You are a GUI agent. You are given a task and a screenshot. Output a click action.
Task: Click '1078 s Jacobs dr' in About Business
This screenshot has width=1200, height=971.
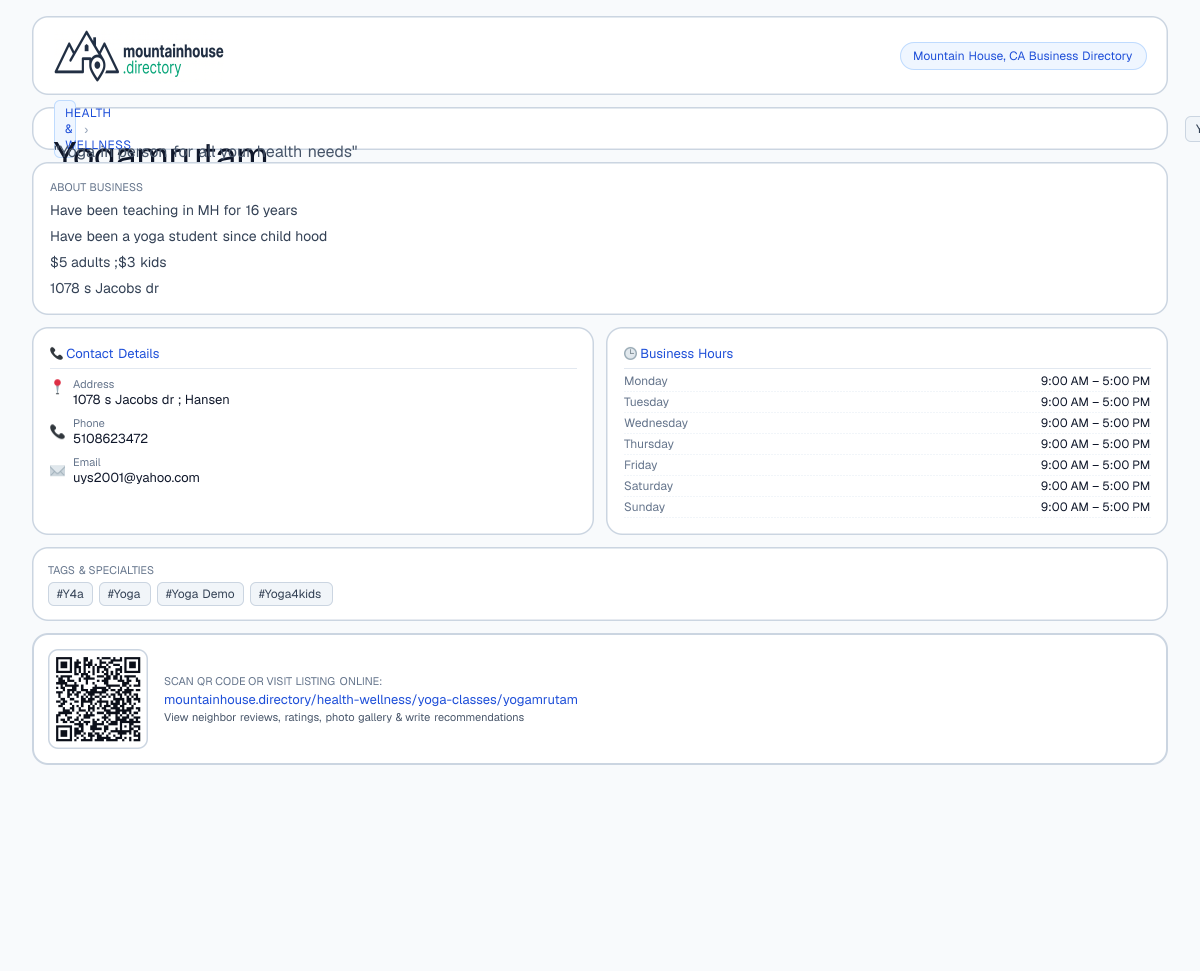pyautogui.click(x=104, y=289)
